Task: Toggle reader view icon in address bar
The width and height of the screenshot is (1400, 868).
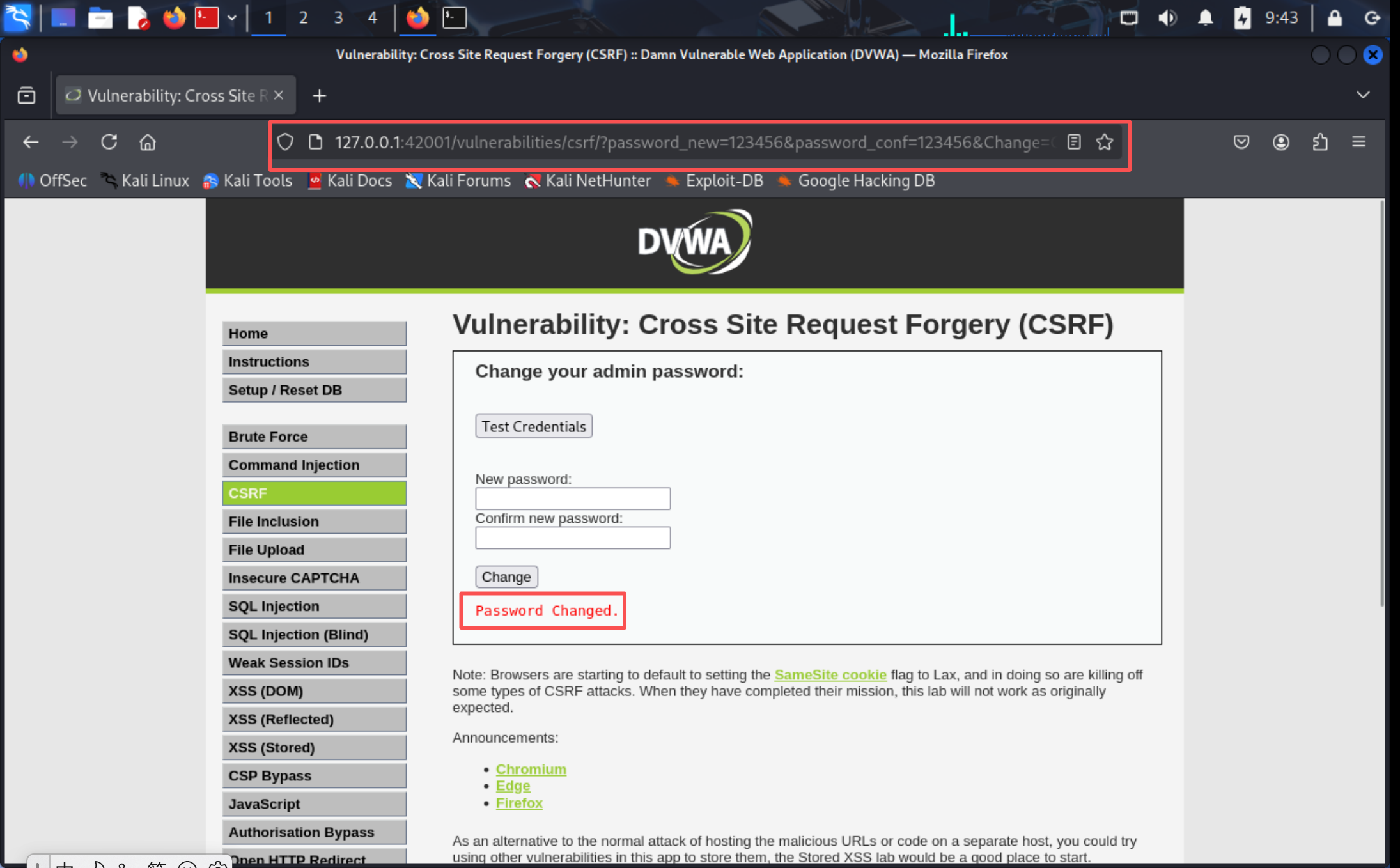Action: [x=1074, y=142]
